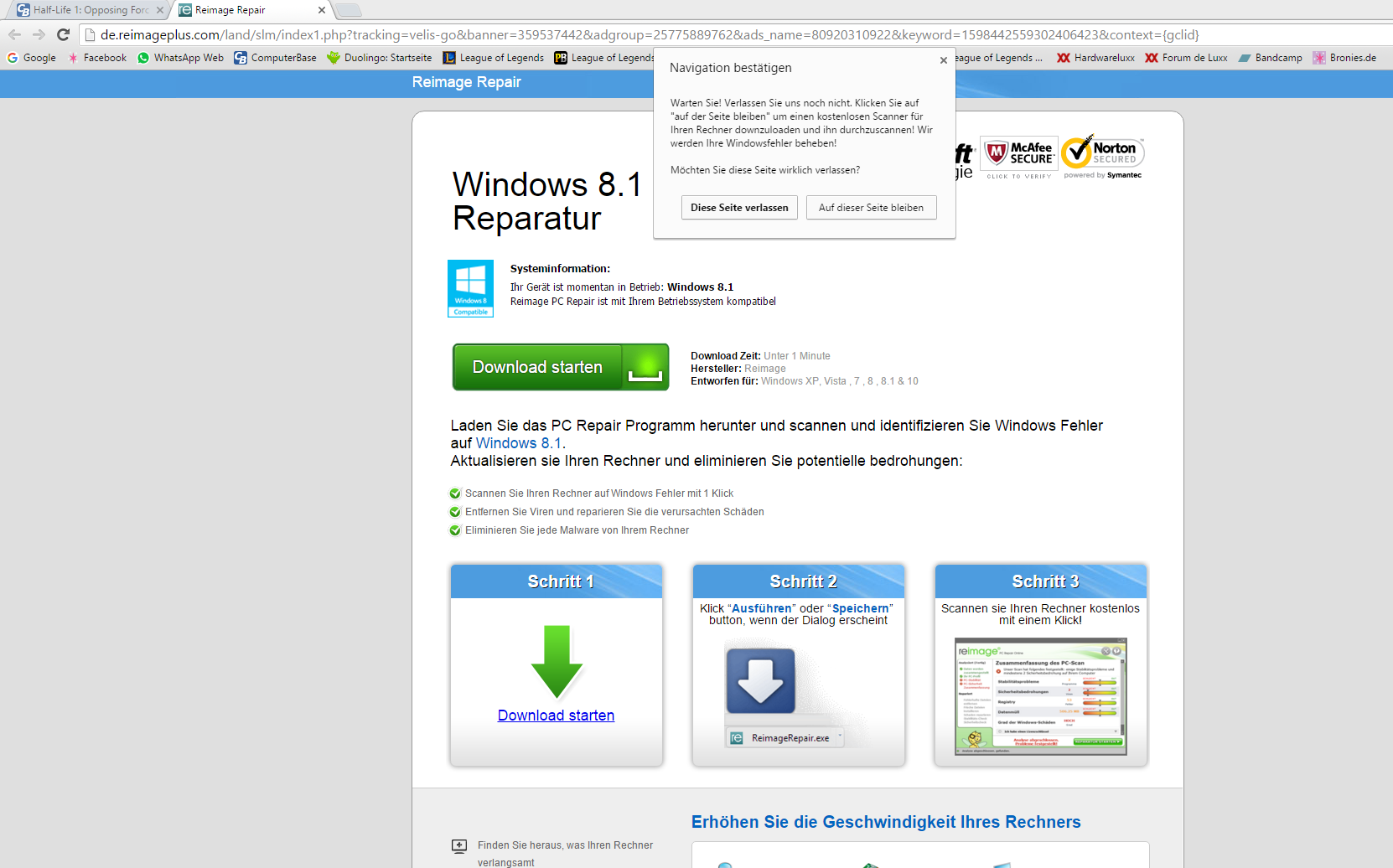
Task: Click the first League of Legends bookmark
Action: coord(493,58)
